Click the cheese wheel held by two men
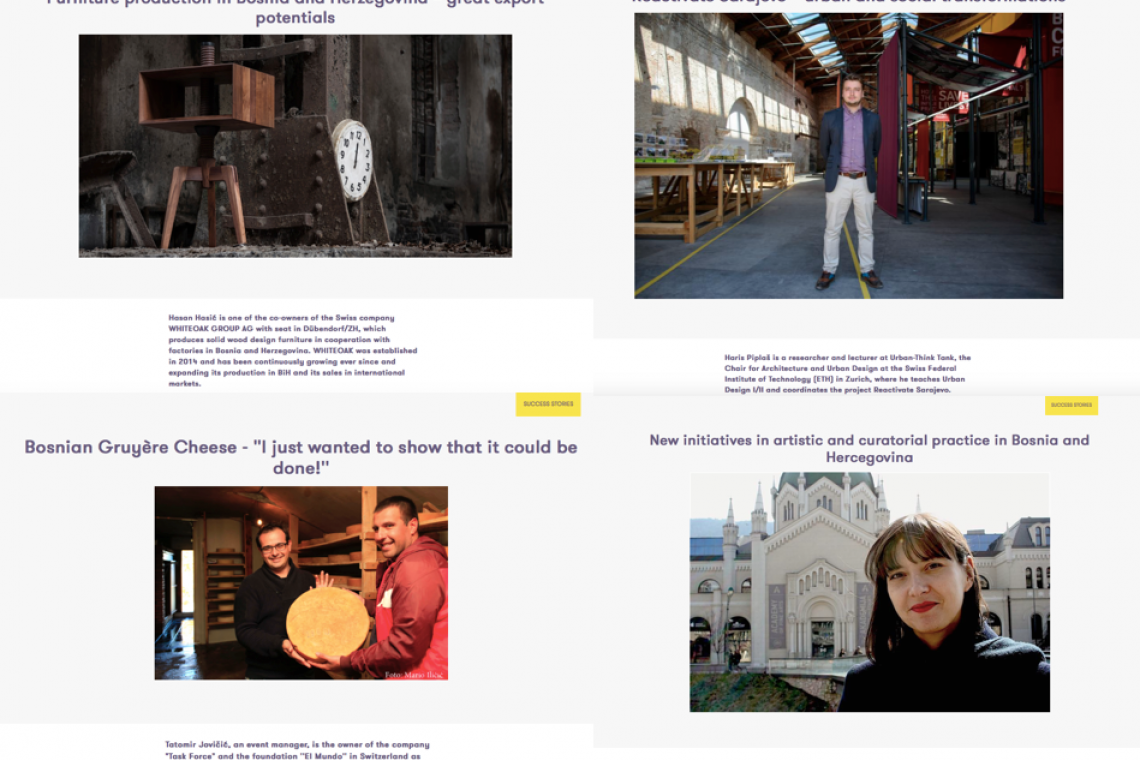This screenshot has width=1140, height=760. pyautogui.click(x=327, y=623)
